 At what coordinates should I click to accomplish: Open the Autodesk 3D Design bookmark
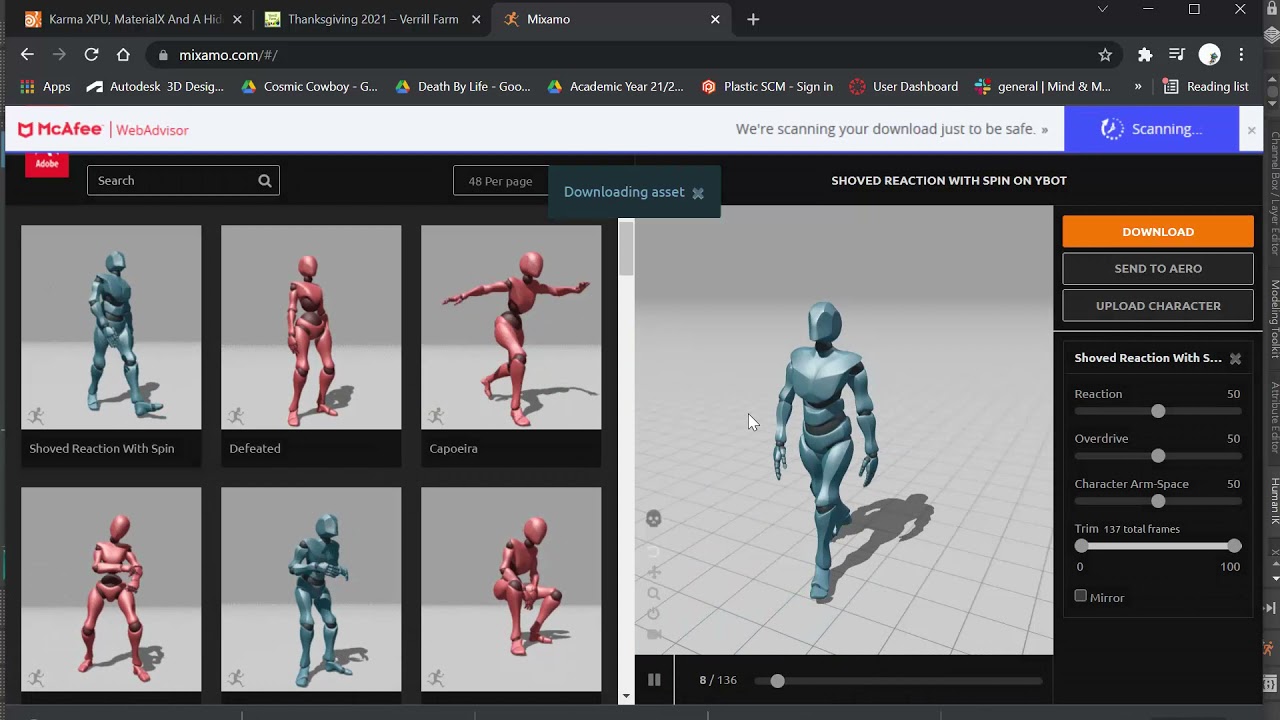coord(155,87)
